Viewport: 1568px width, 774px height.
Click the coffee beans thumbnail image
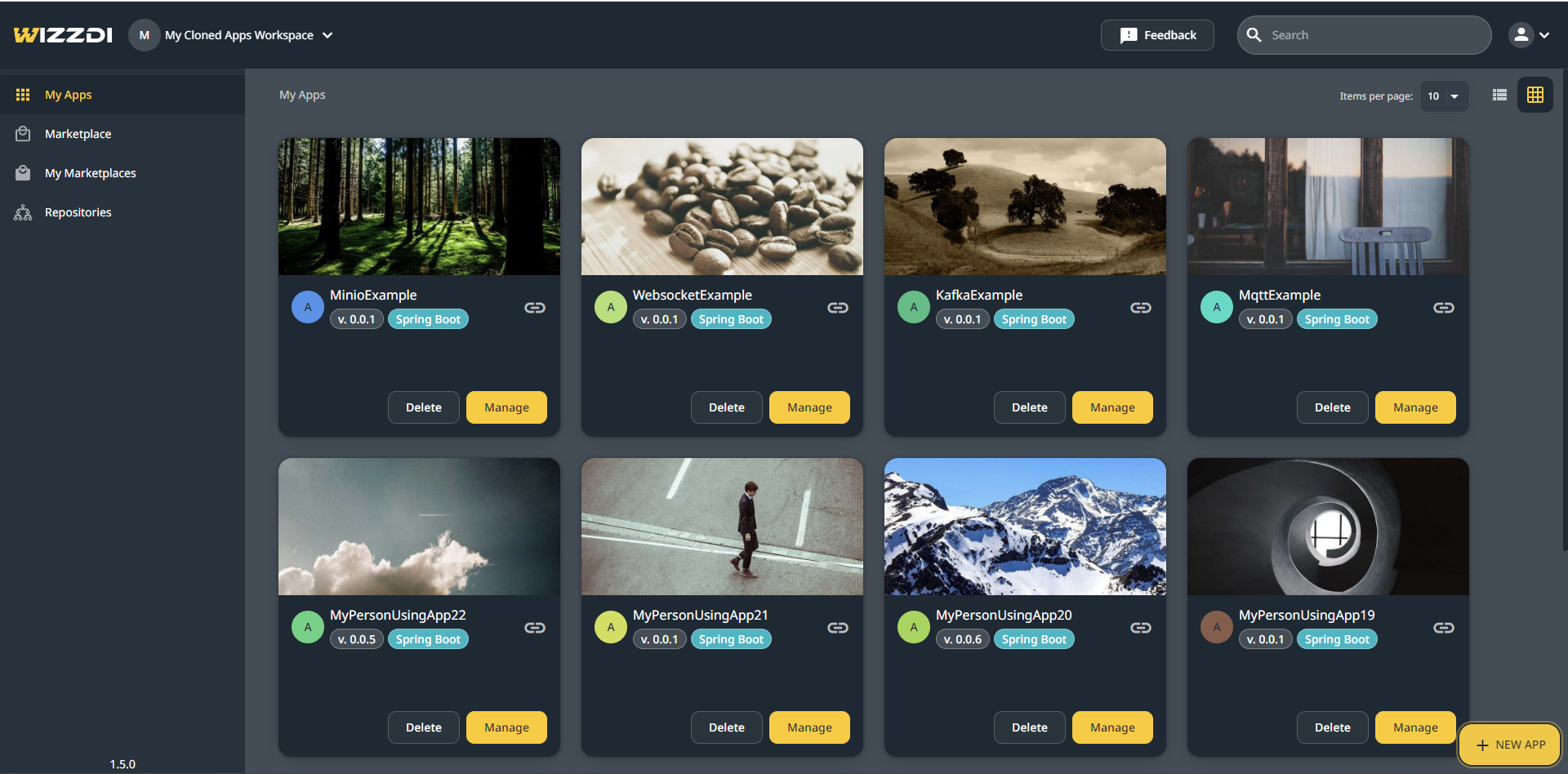722,207
